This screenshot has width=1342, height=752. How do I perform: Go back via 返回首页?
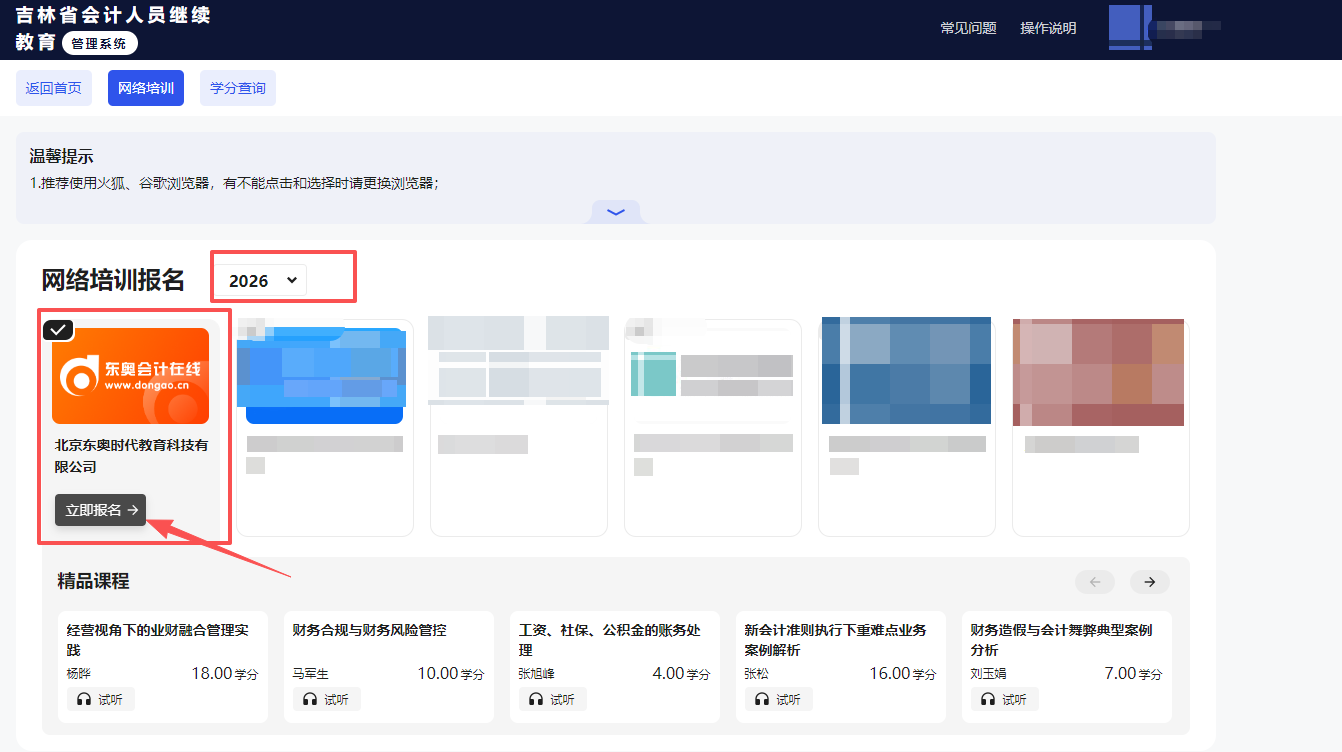(54, 88)
